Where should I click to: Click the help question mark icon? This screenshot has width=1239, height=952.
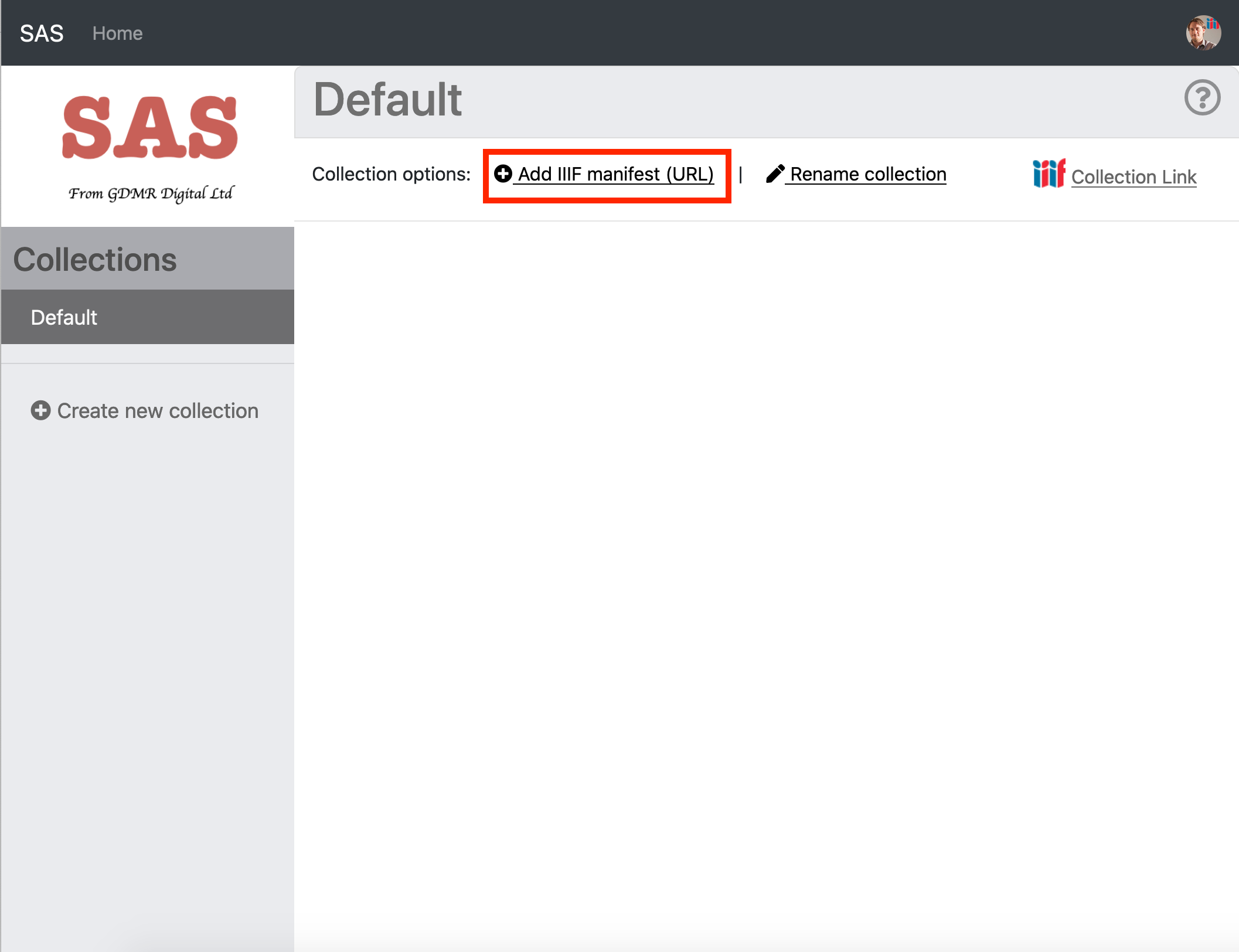(x=1202, y=98)
